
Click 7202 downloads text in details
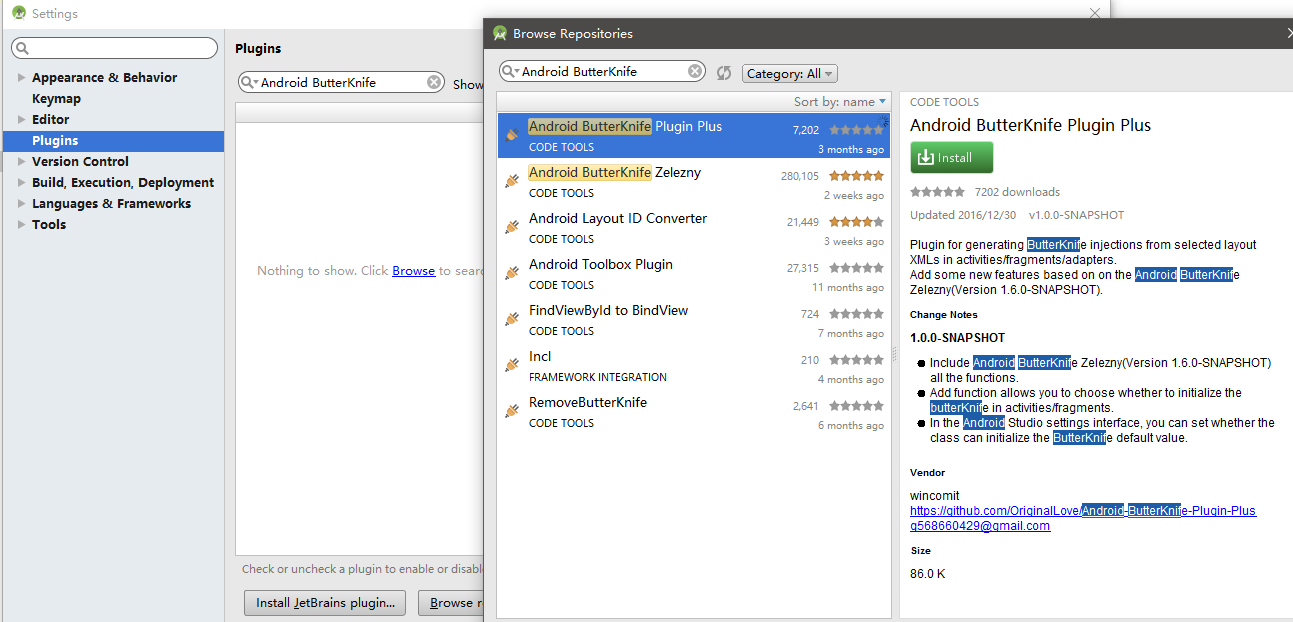1017,191
